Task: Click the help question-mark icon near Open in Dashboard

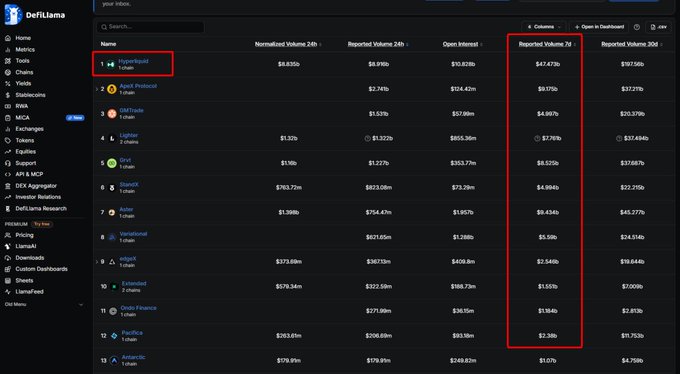Action: (x=637, y=27)
